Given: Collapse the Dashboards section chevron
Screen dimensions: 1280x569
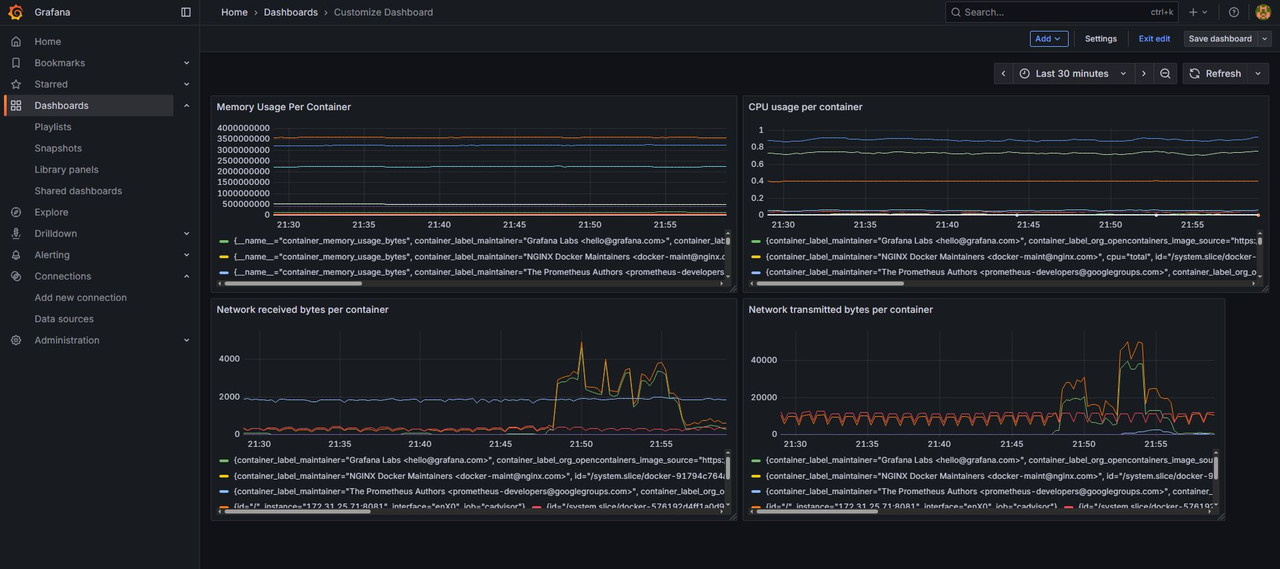Looking at the screenshot, I should click(186, 105).
